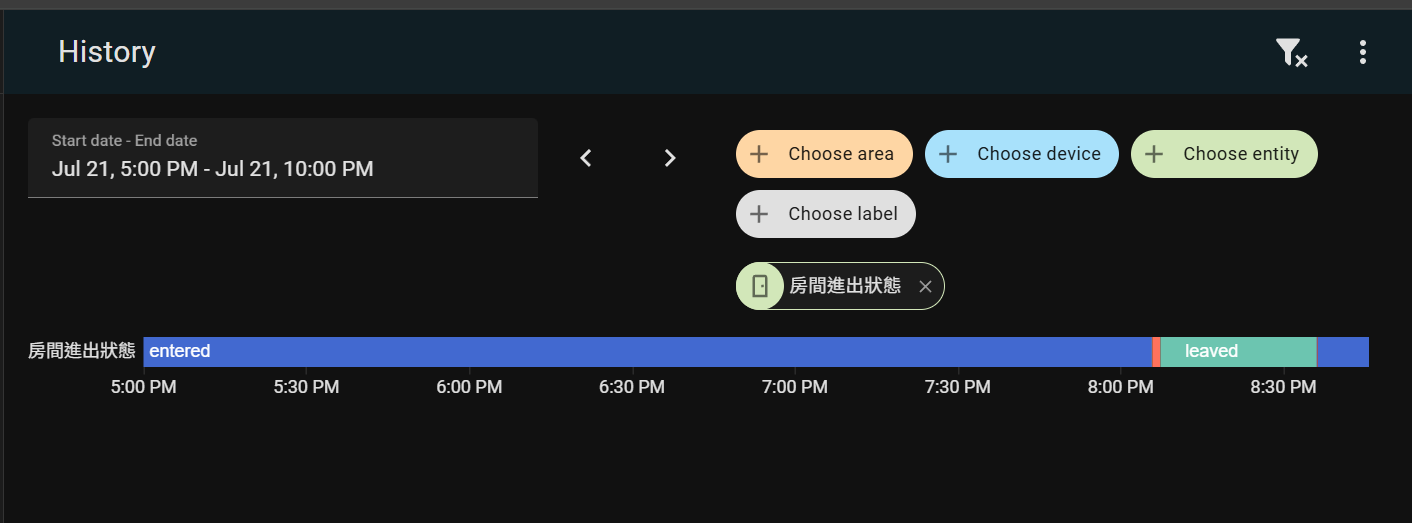Click the door icon on 房間進出狀態 chip
The height and width of the screenshot is (523, 1412).
[x=760, y=286]
